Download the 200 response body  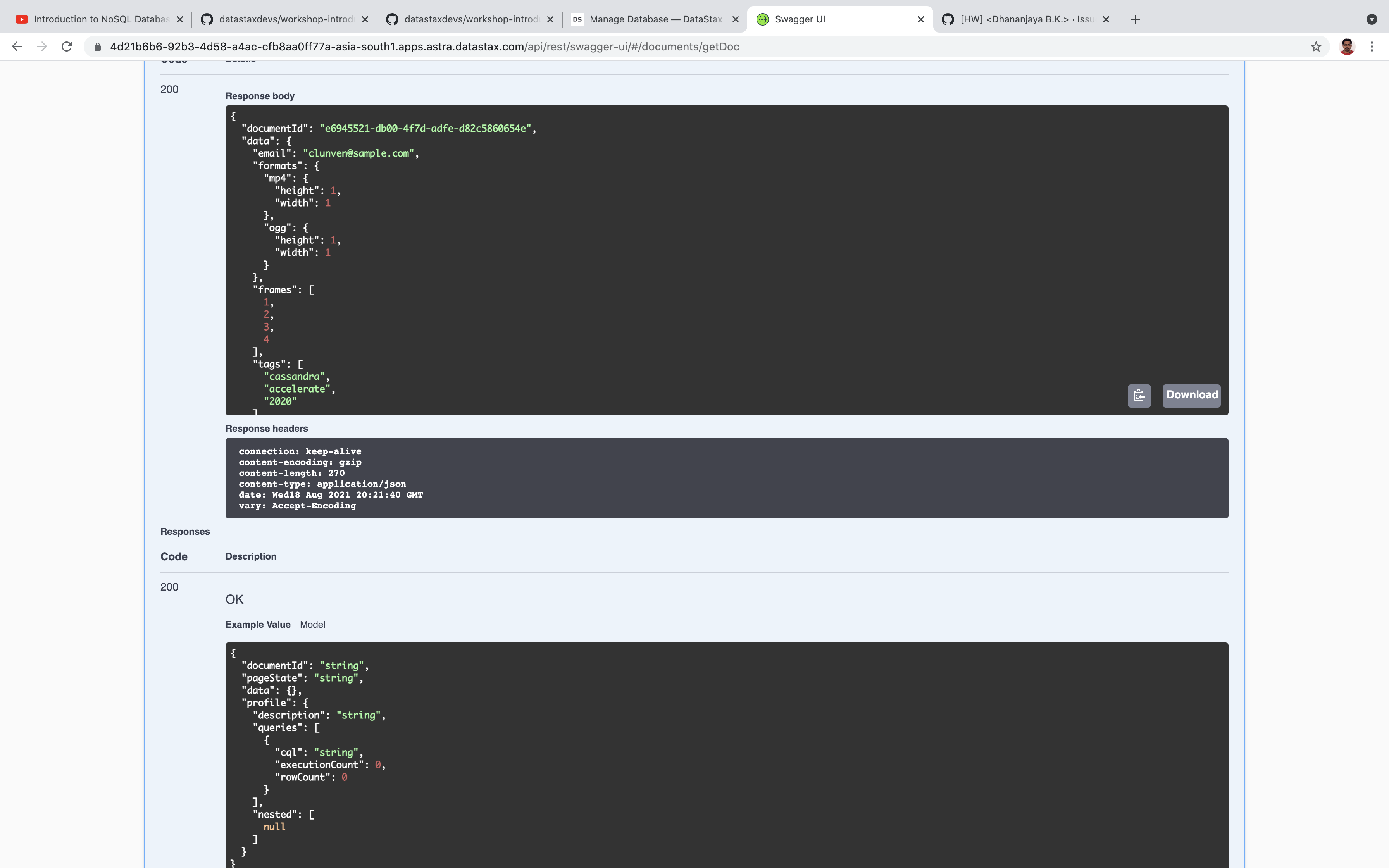pos(1192,395)
